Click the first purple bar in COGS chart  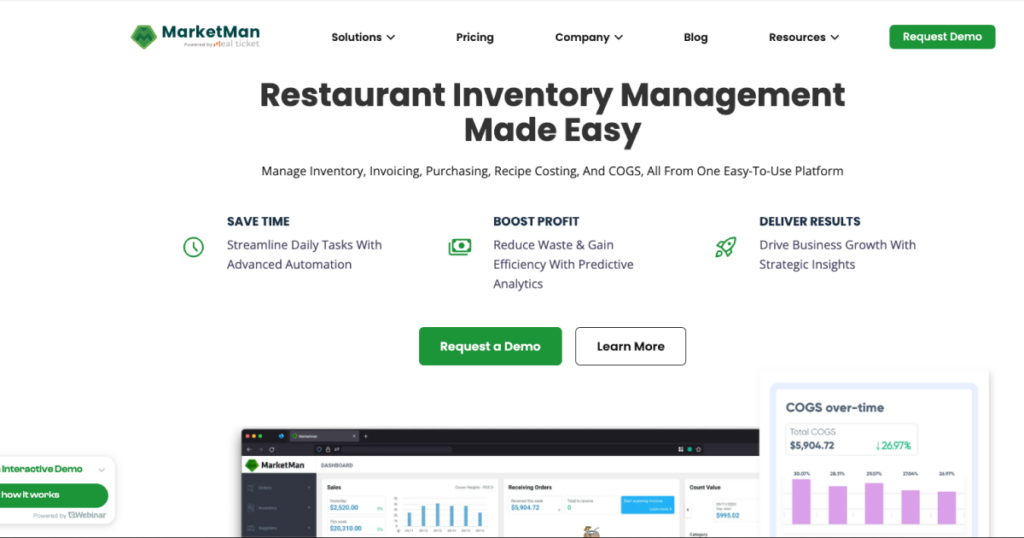coord(802,501)
